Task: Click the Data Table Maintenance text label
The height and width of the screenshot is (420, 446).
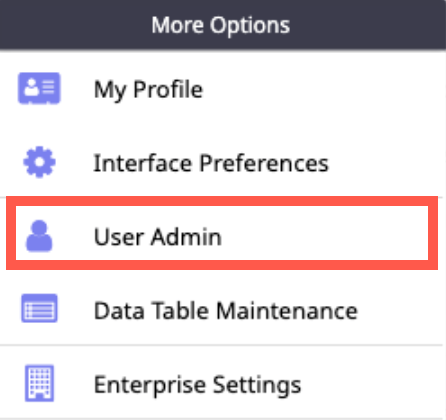Action: pyautogui.click(x=226, y=311)
